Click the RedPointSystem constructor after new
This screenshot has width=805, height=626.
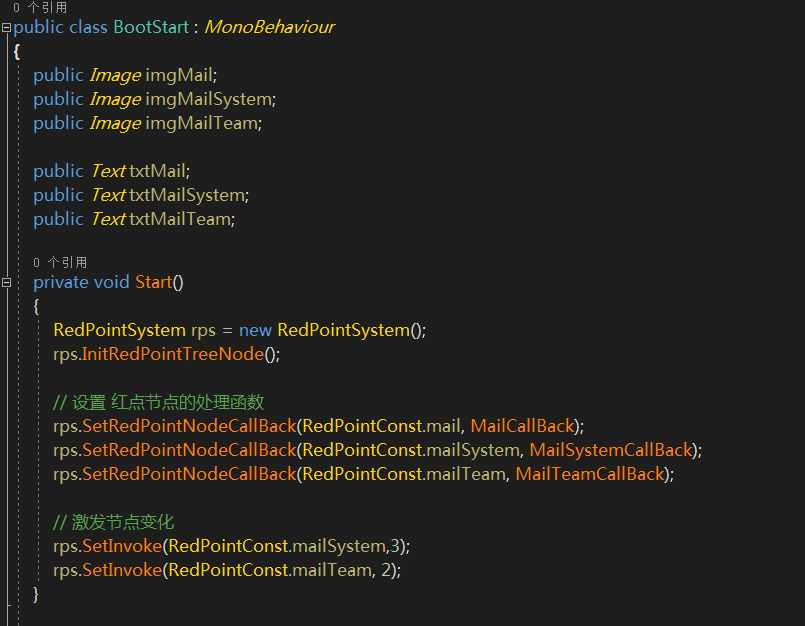[x=343, y=330]
